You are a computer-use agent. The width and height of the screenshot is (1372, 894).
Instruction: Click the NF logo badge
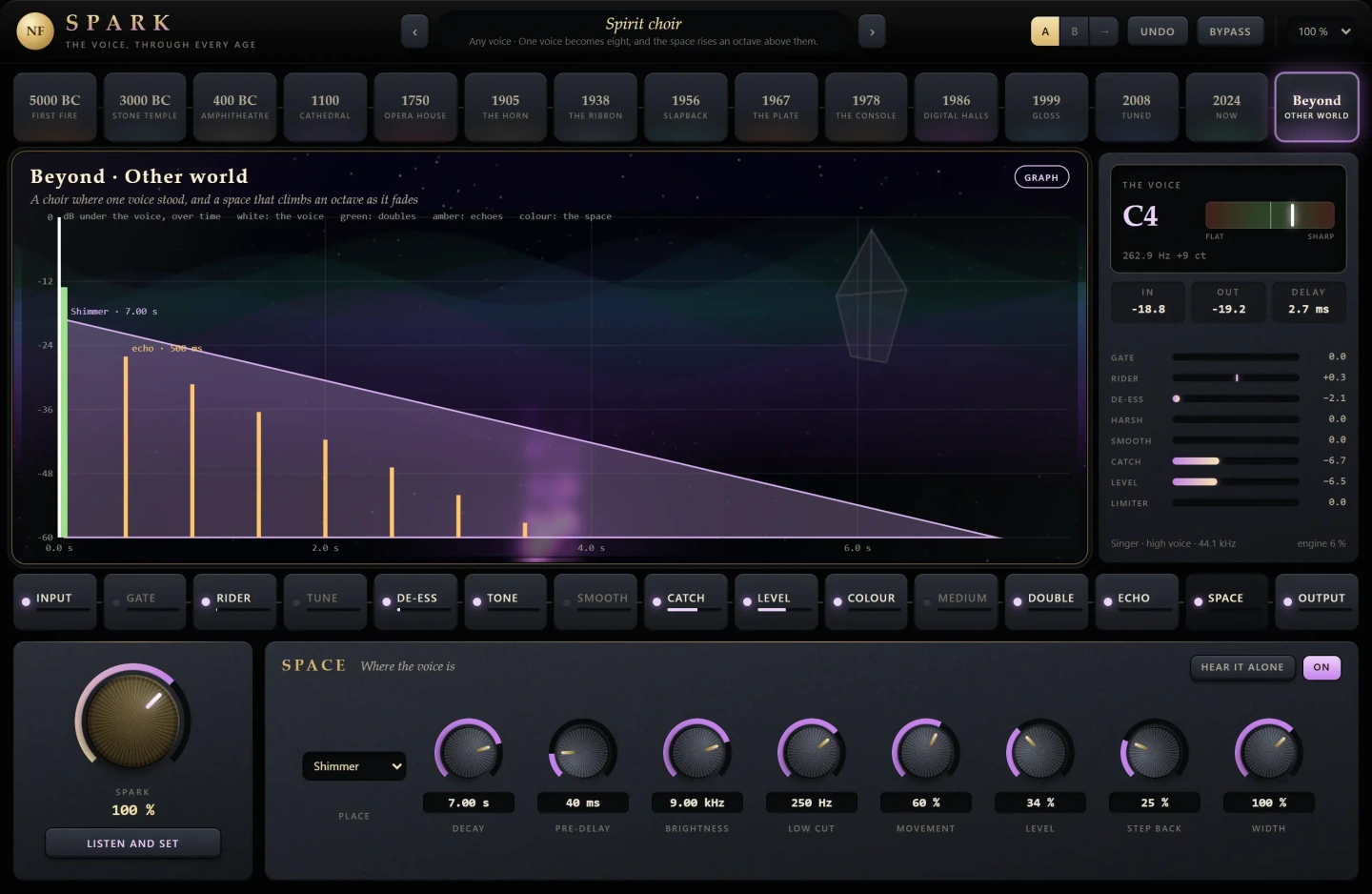35,31
